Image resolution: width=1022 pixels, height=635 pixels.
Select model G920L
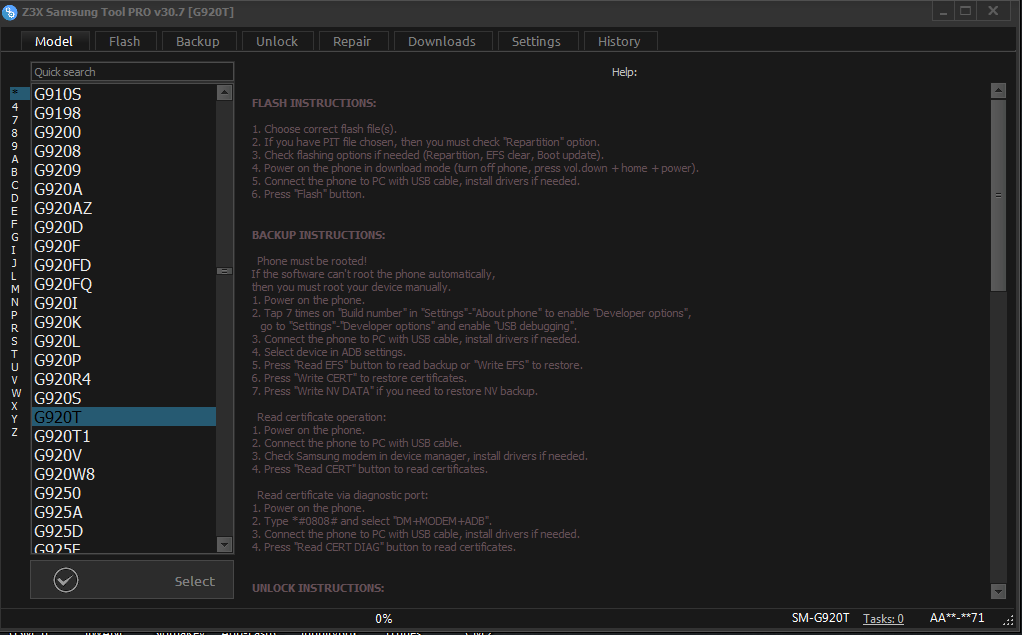(x=124, y=341)
